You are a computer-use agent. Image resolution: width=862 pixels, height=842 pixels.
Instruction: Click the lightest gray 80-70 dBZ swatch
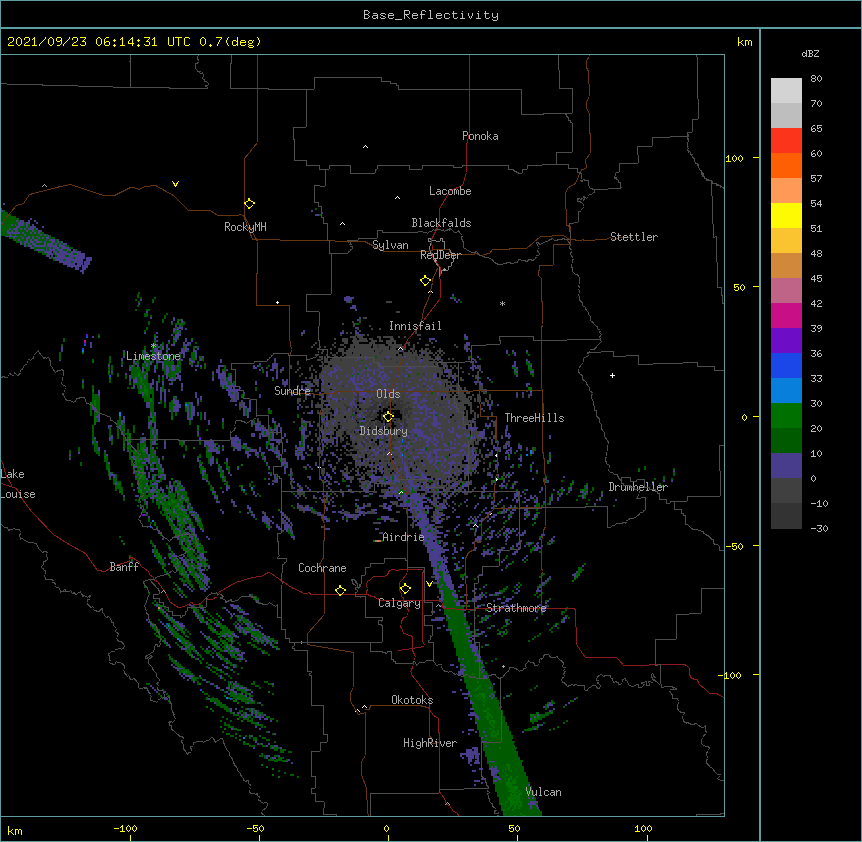pos(786,90)
